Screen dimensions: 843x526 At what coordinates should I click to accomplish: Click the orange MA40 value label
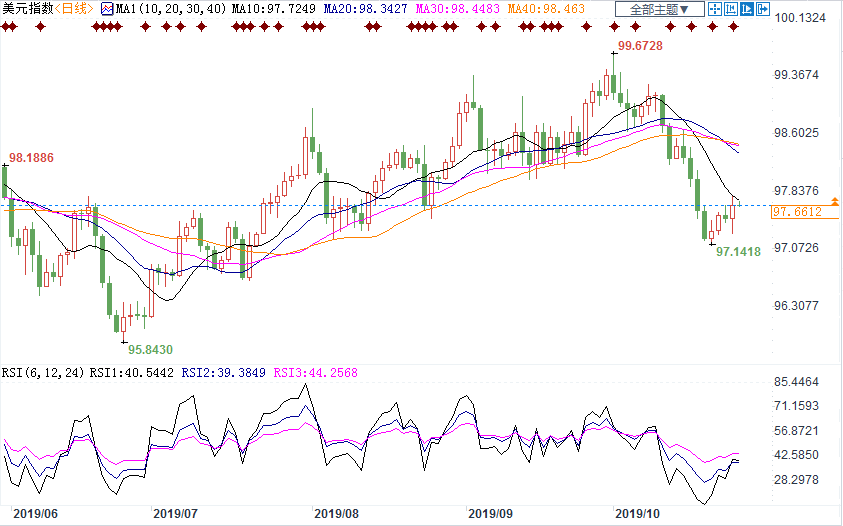(x=497, y=9)
